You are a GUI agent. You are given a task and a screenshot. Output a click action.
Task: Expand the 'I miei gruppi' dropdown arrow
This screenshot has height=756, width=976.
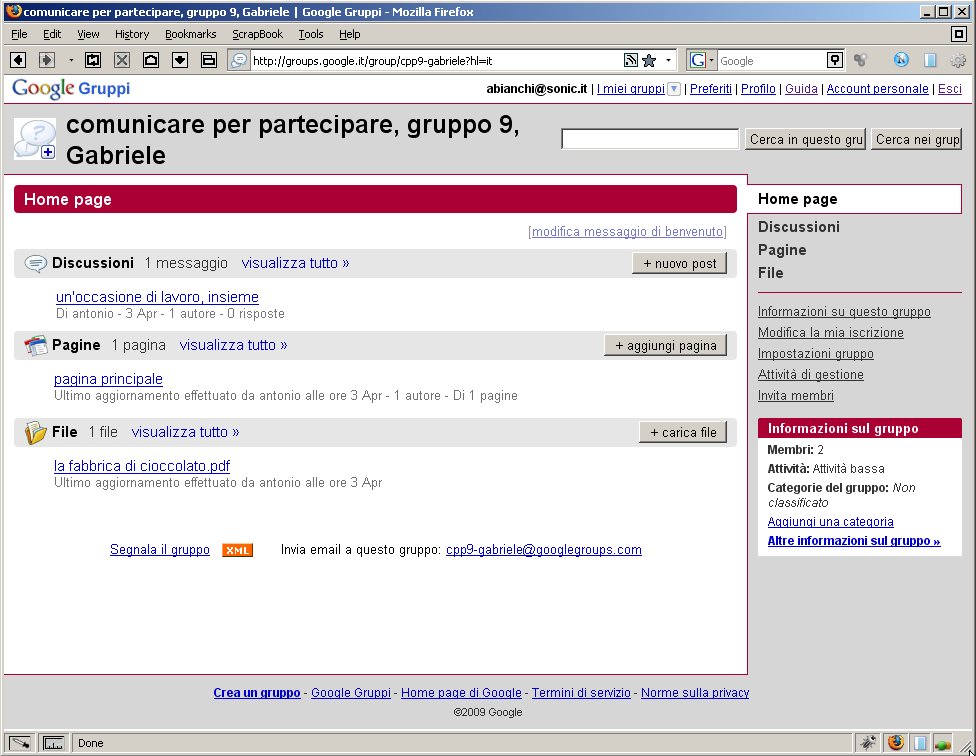point(674,89)
